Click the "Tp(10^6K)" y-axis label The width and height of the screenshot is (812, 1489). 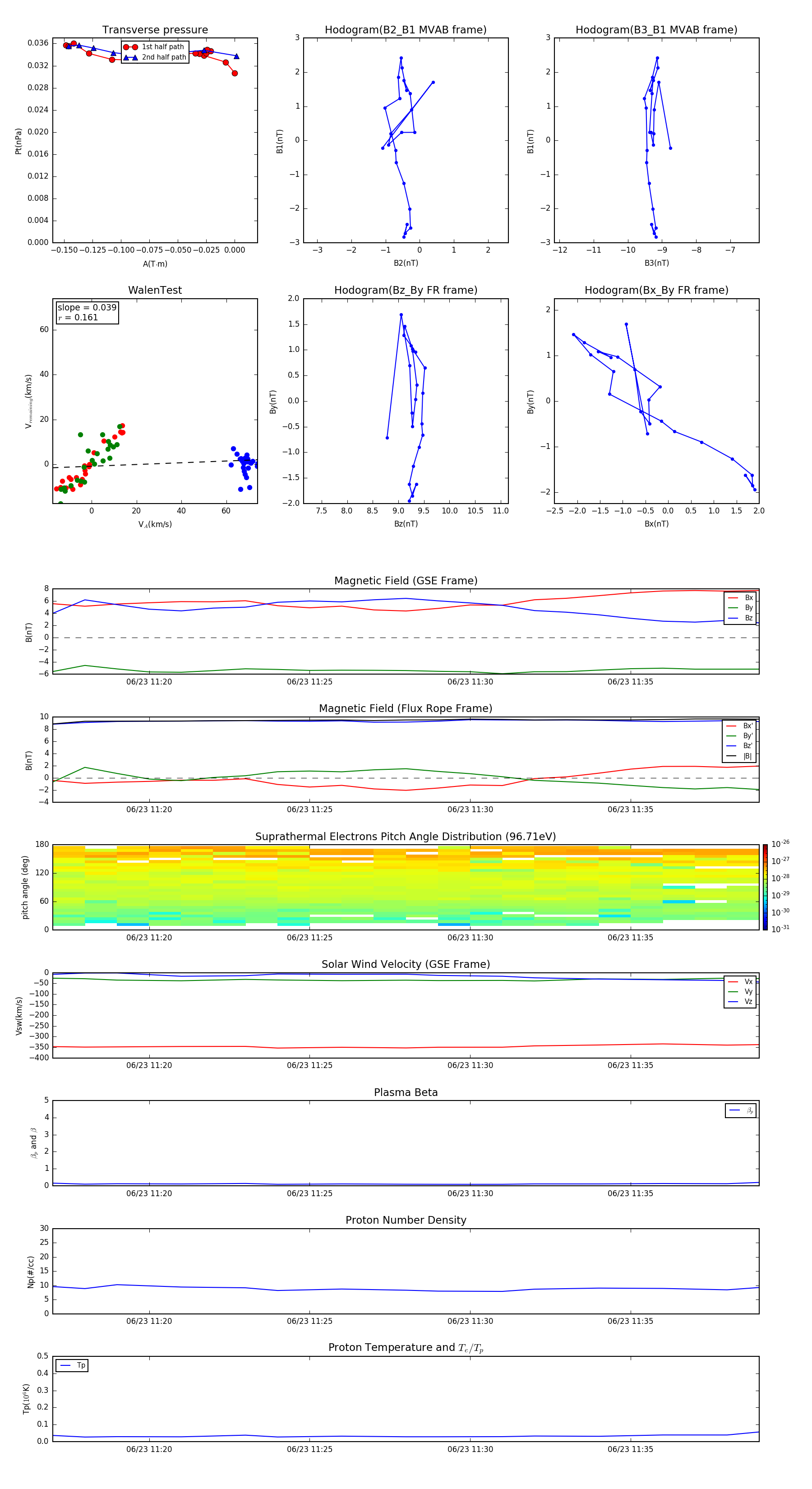pyautogui.click(x=27, y=1399)
